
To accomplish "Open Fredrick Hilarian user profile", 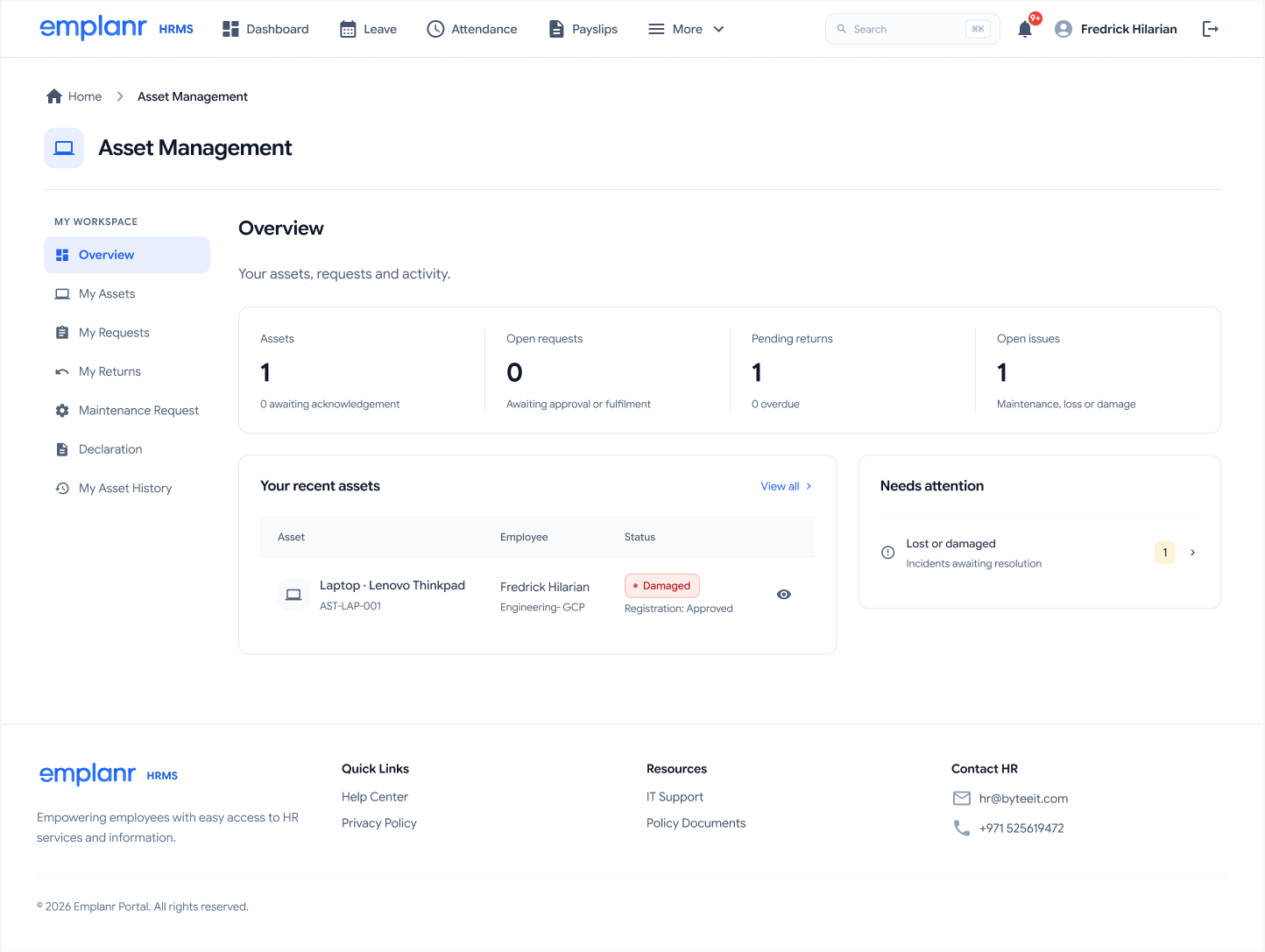I will point(1115,29).
